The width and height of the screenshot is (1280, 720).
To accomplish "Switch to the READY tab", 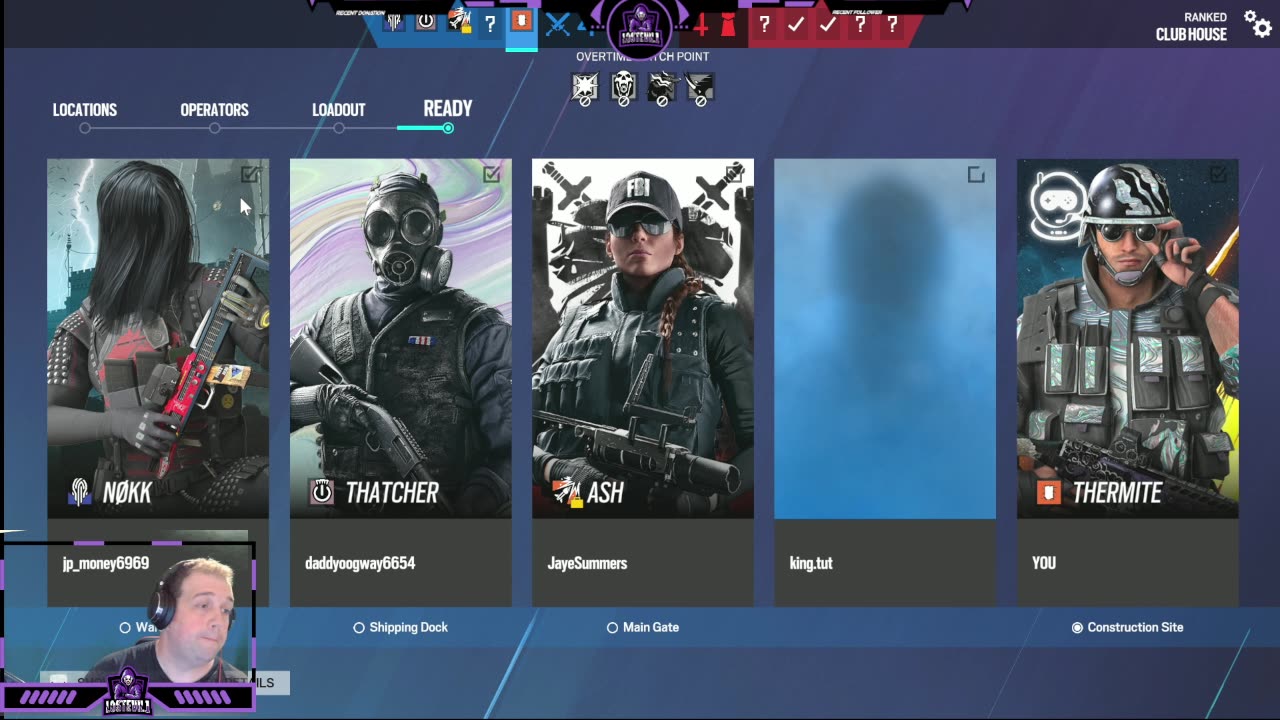I will (448, 109).
